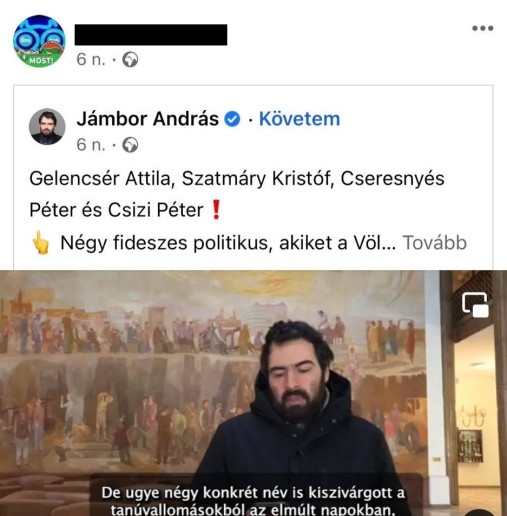Play the video of the bearded man
The height and width of the screenshot is (516, 507).
point(253,393)
